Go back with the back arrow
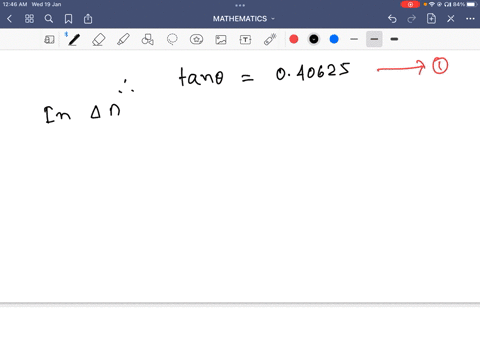The height and width of the screenshot is (360, 480). pyautogui.click(x=9, y=19)
